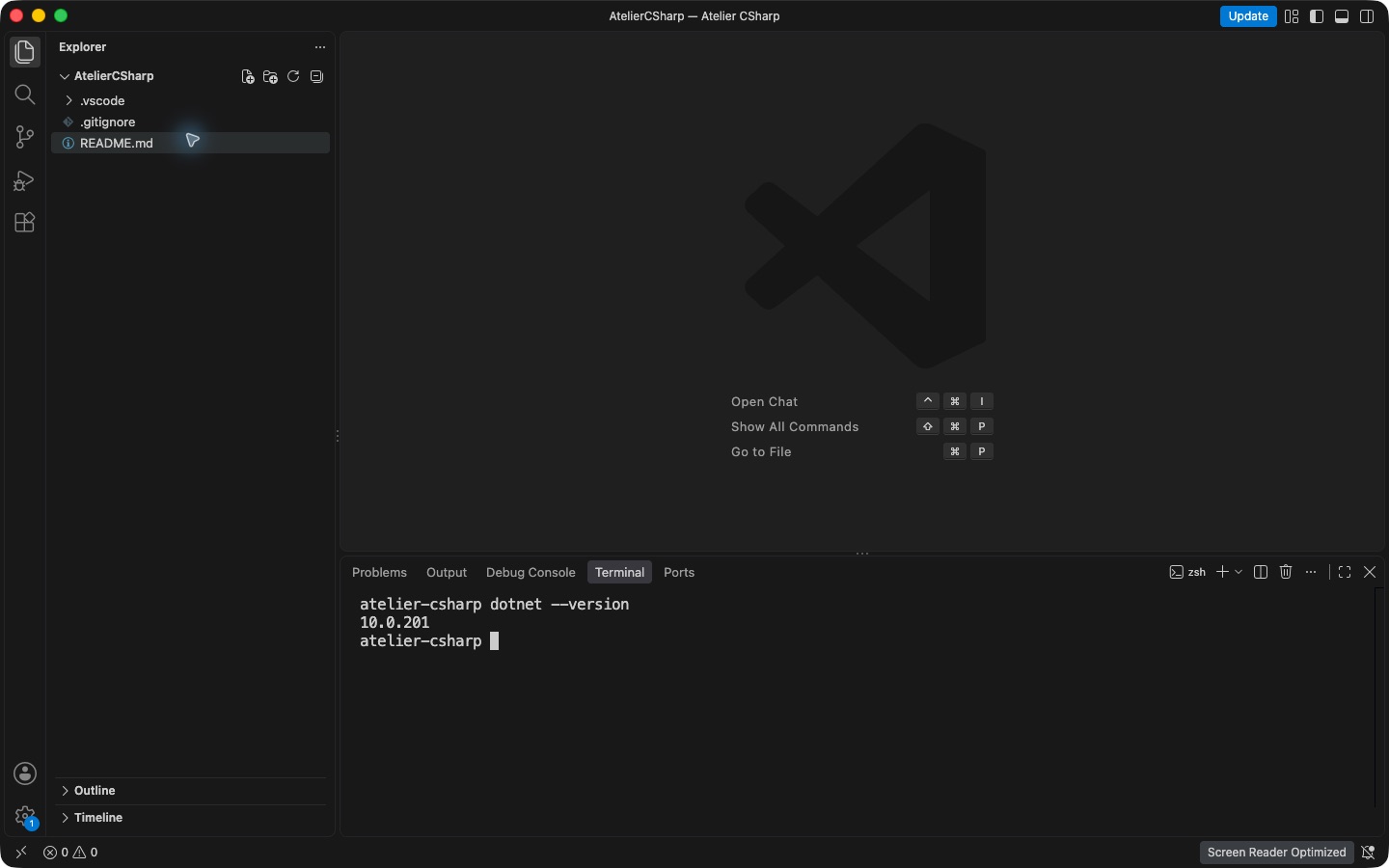Screen dimensions: 1389x868
Task: Open the Extensions view
Action: [25, 223]
